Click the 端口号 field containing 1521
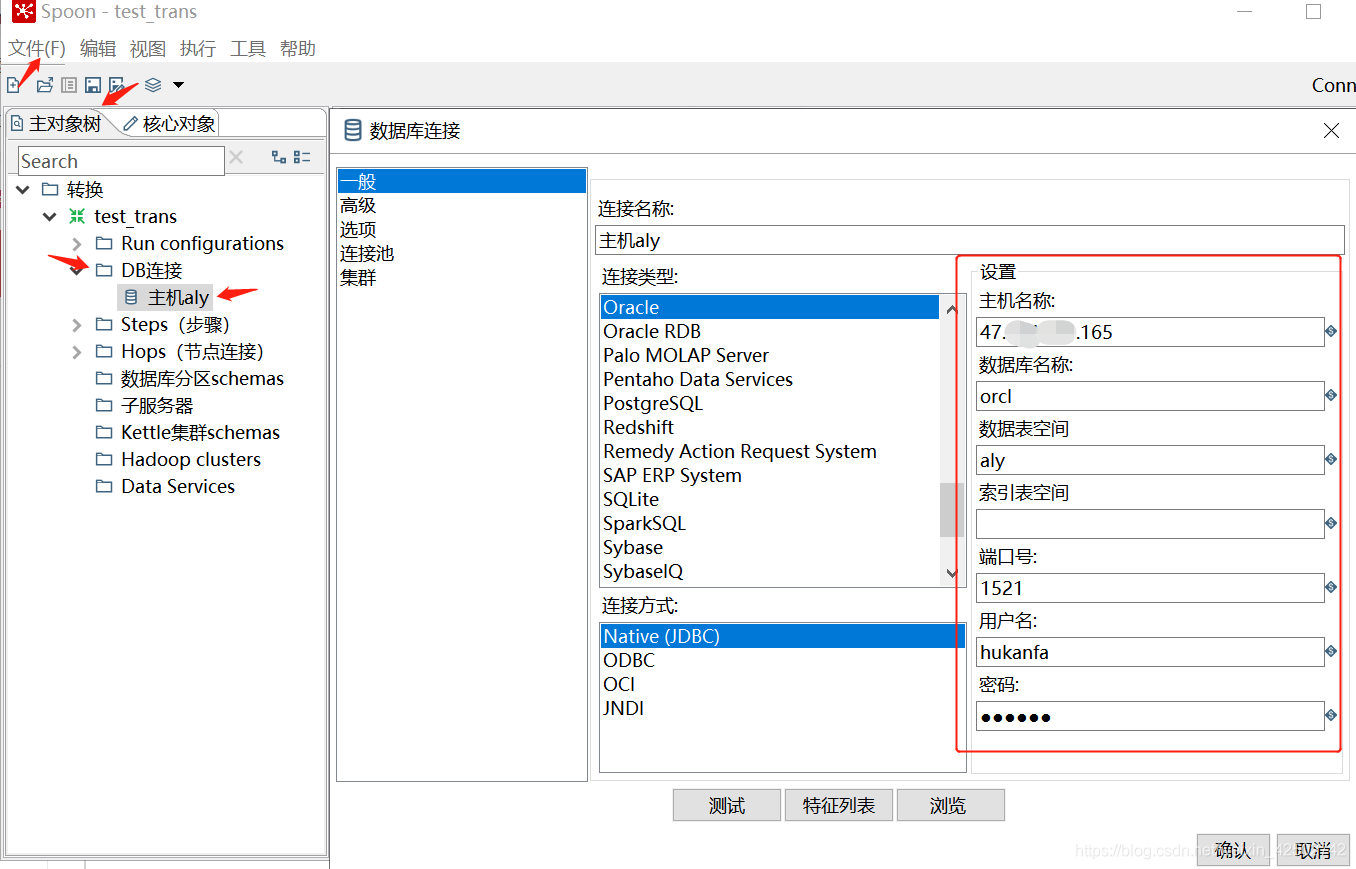Viewport: 1356px width, 869px height. click(1150, 588)
